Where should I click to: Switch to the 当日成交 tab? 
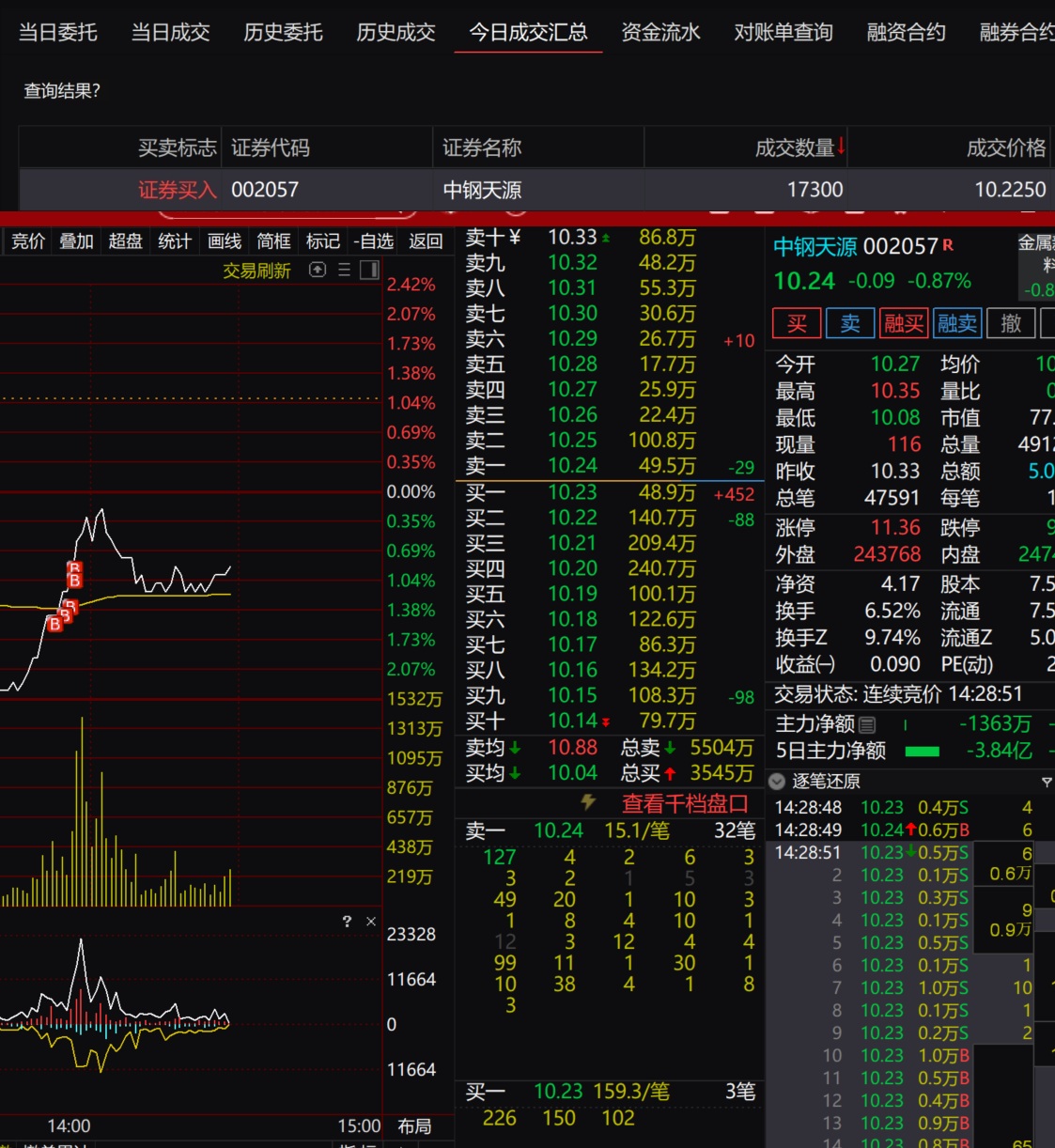[x=170, y=33]
